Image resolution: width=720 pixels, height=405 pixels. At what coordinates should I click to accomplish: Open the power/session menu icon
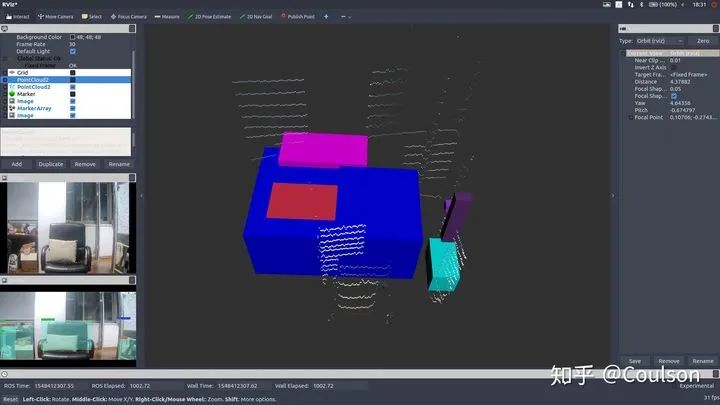[714, 5]
